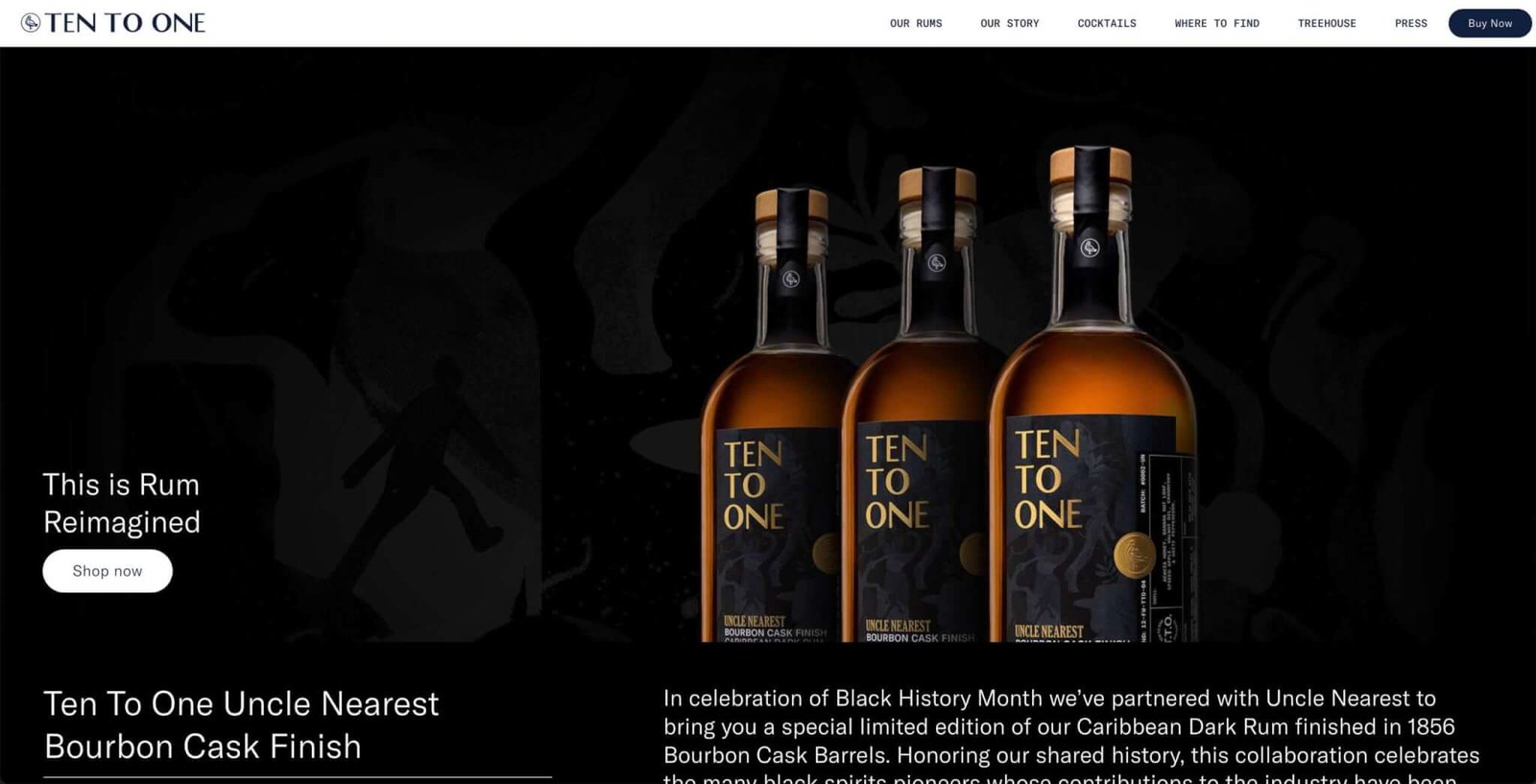Click the bird emblem on right bottle neck
The height and width of the screenshot is (784, 1536).
click(x=1090, y=248)
